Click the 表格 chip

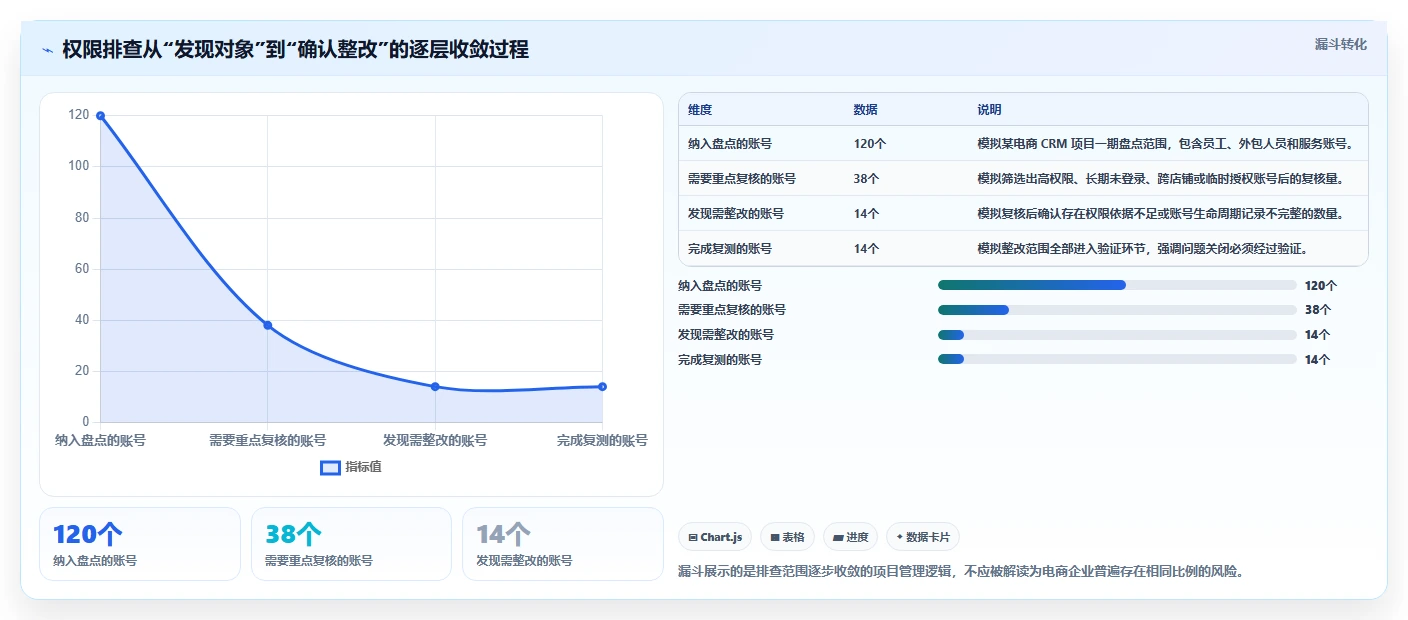pos(788,537)
